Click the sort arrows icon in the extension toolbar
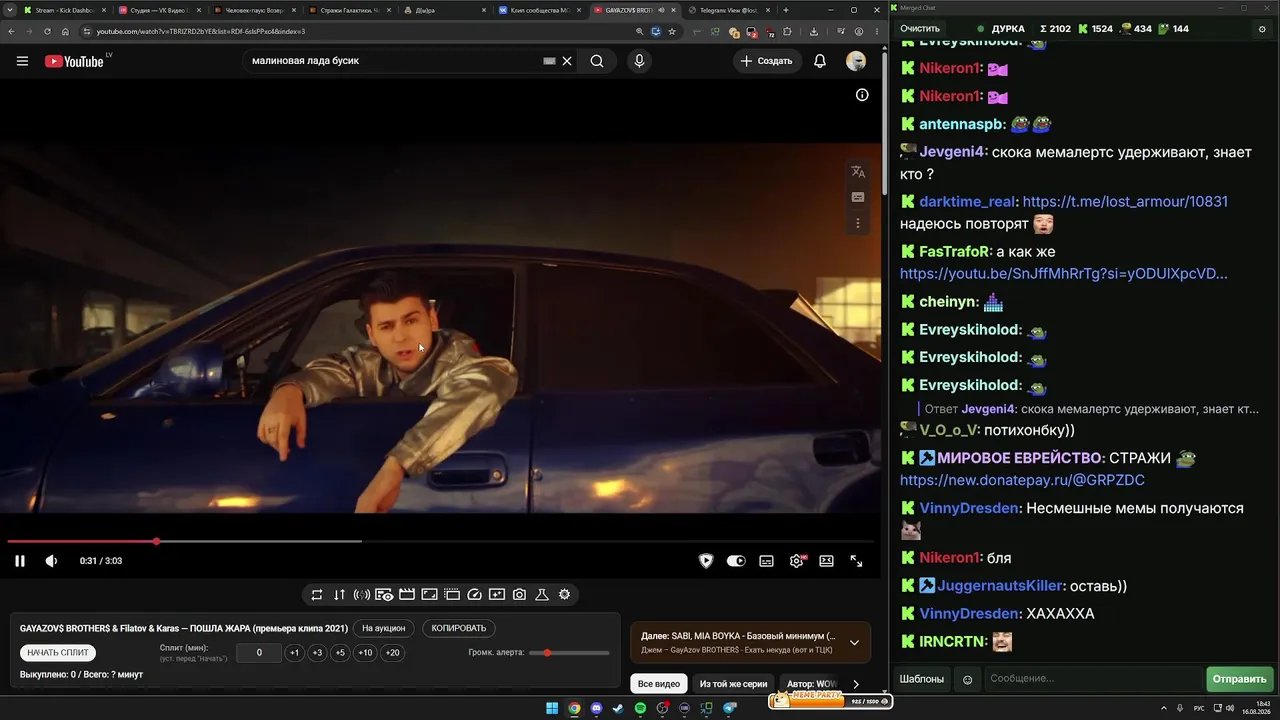 (340, 594)
